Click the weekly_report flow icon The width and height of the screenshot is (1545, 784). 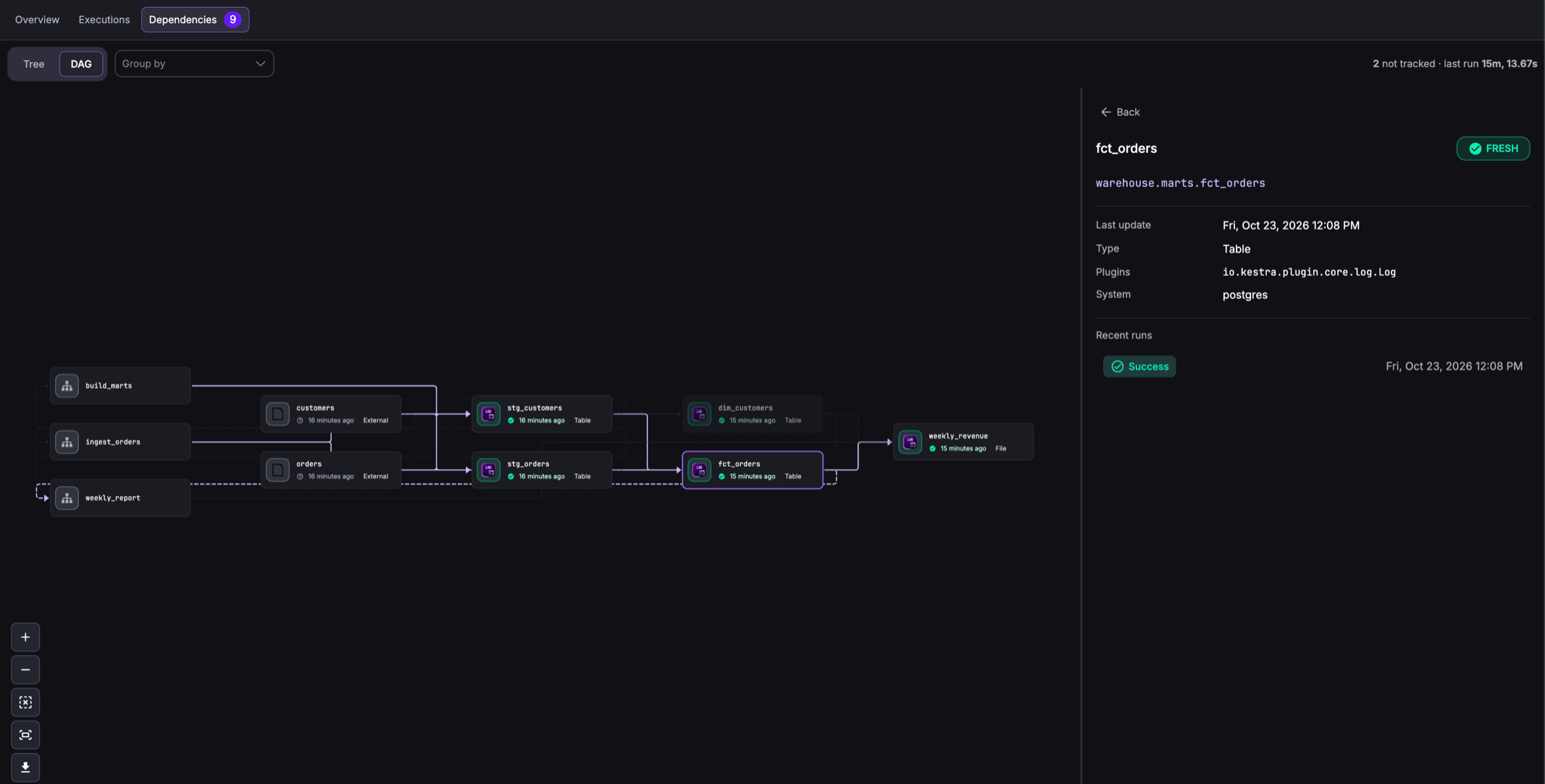pos(67,498)
